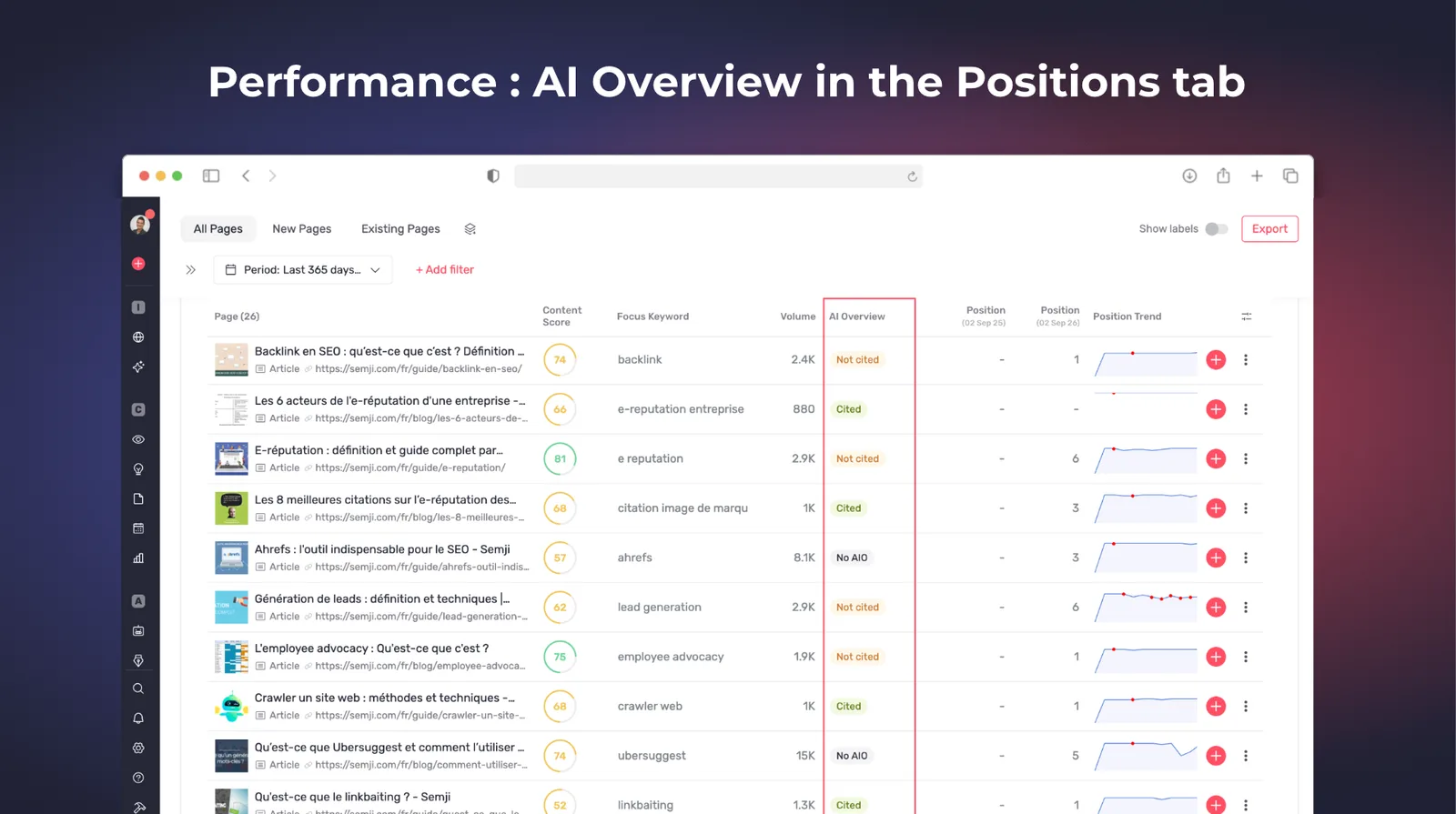The image size is (1456, 814).
Task: Click the Export button
Action: (x=1269, y=229)
